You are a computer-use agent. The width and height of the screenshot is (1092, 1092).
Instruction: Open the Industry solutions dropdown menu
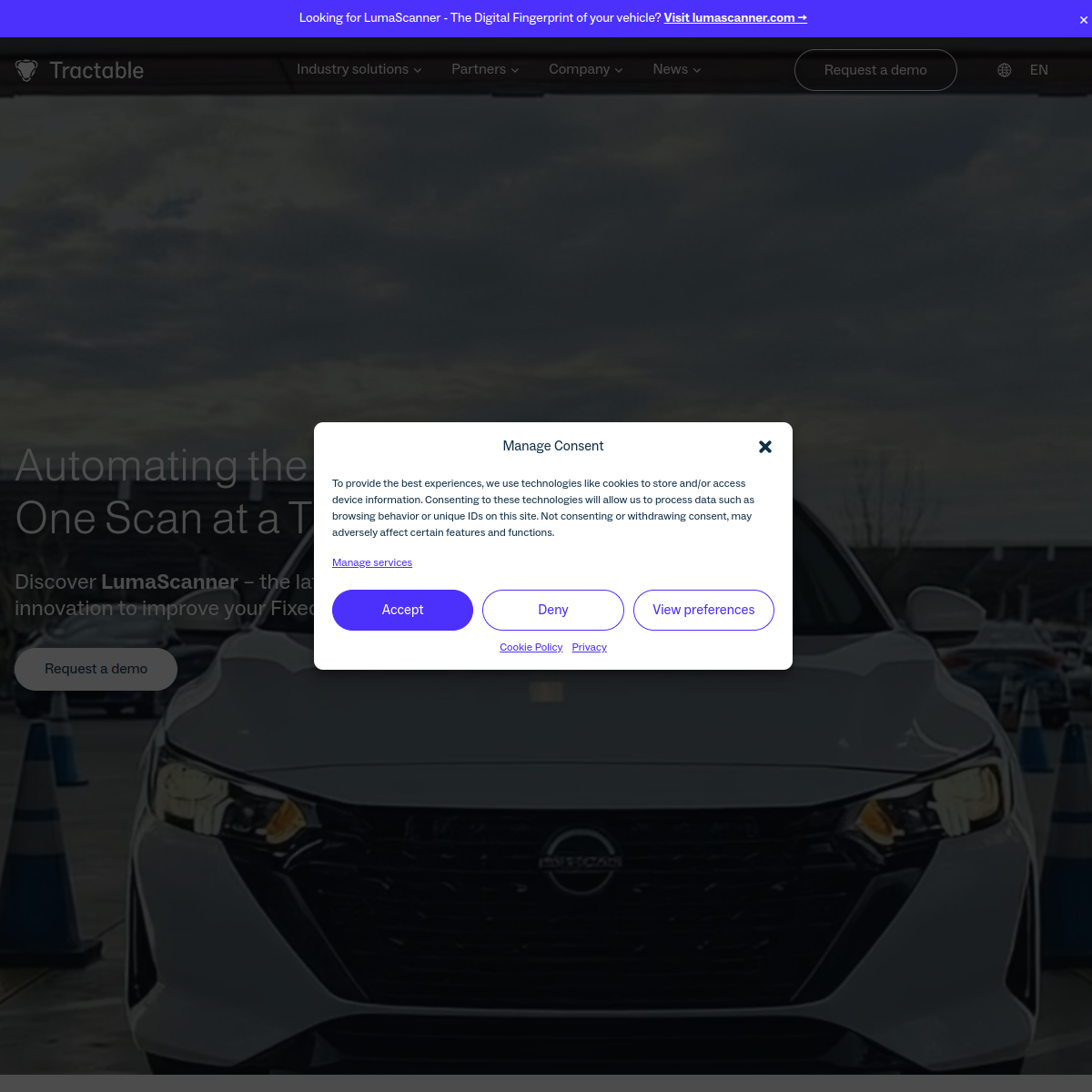coord(359,69)
